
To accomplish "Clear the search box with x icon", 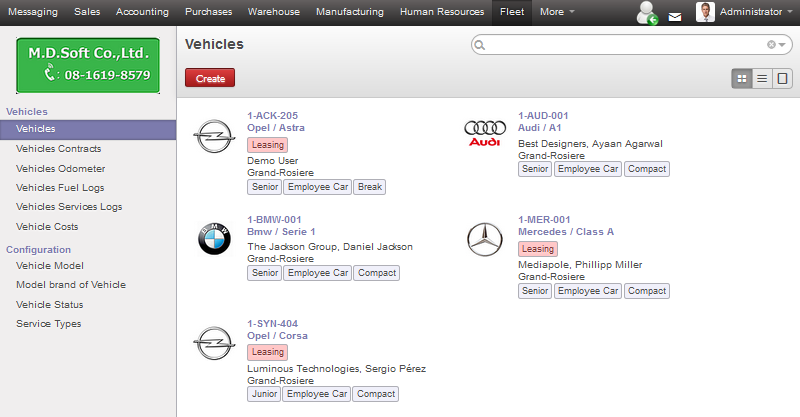I will (771, 45).
